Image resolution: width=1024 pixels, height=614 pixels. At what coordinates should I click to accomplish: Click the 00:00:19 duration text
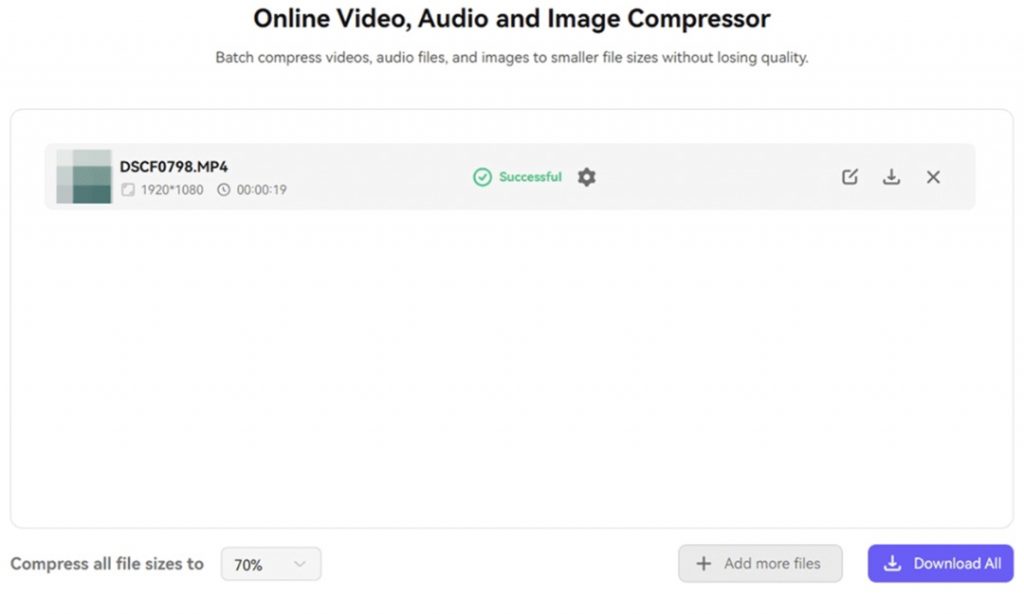coord(262,190)
